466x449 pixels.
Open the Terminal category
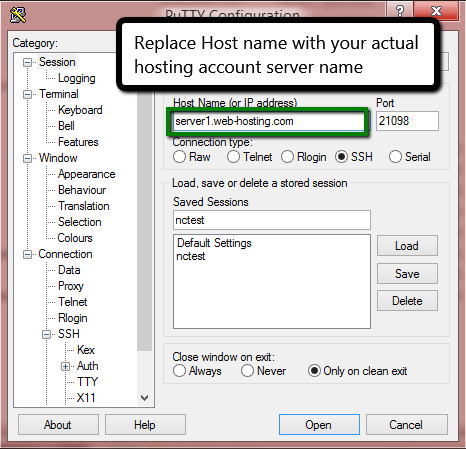[x=59, y=94]
